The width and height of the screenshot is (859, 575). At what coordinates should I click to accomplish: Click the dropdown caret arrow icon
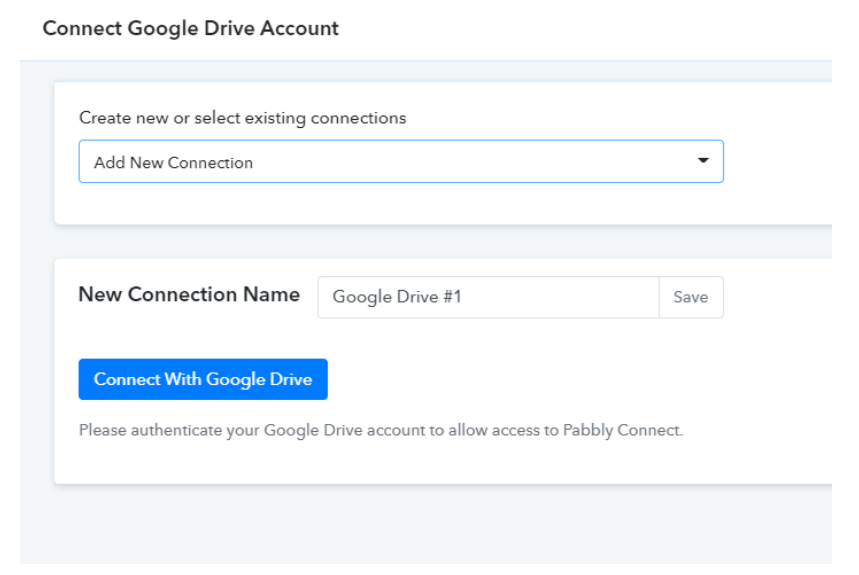pos(702,161)
